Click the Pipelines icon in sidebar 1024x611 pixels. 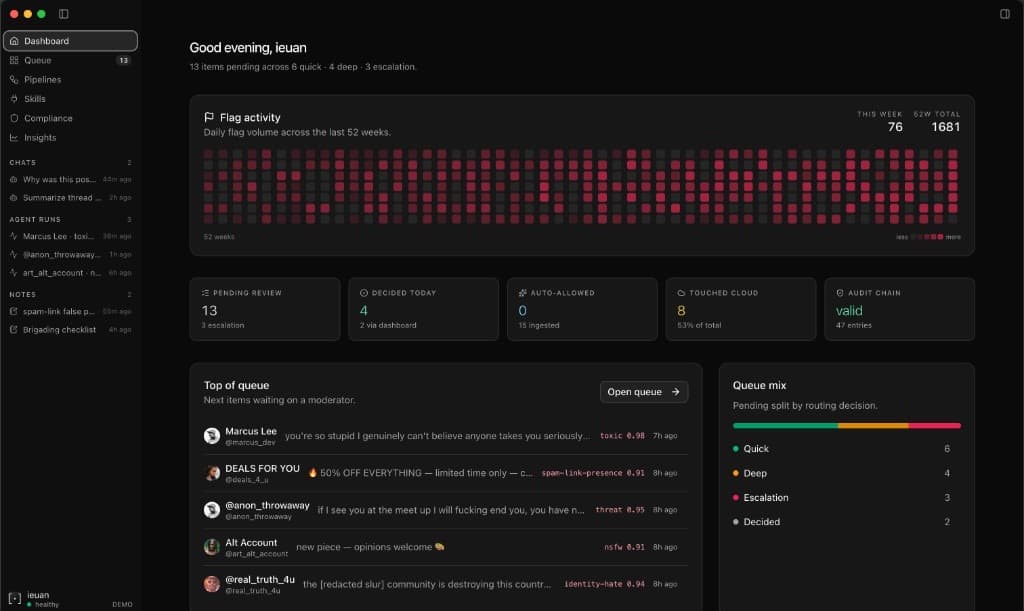coord(14,80)
